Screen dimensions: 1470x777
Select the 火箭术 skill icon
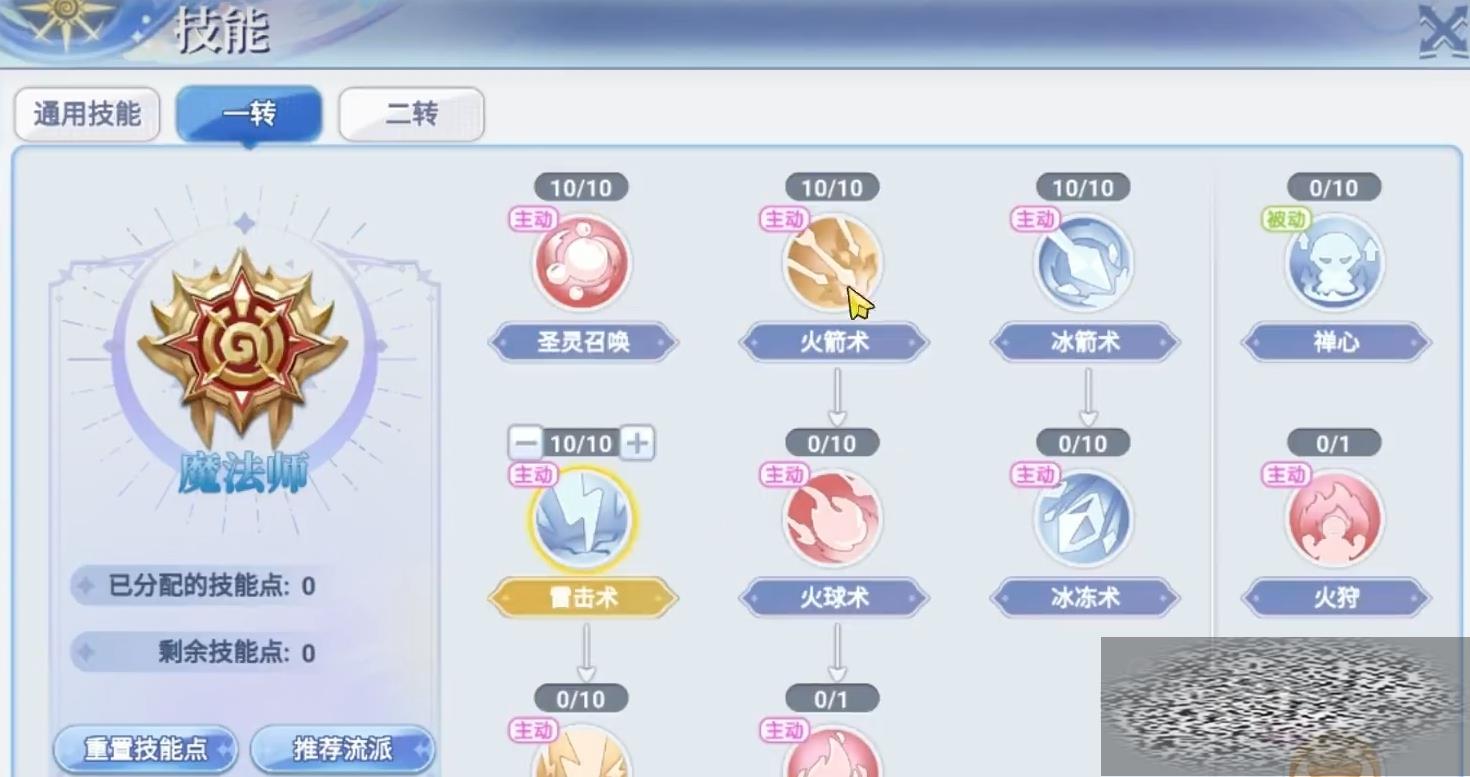tap(833, 264)
